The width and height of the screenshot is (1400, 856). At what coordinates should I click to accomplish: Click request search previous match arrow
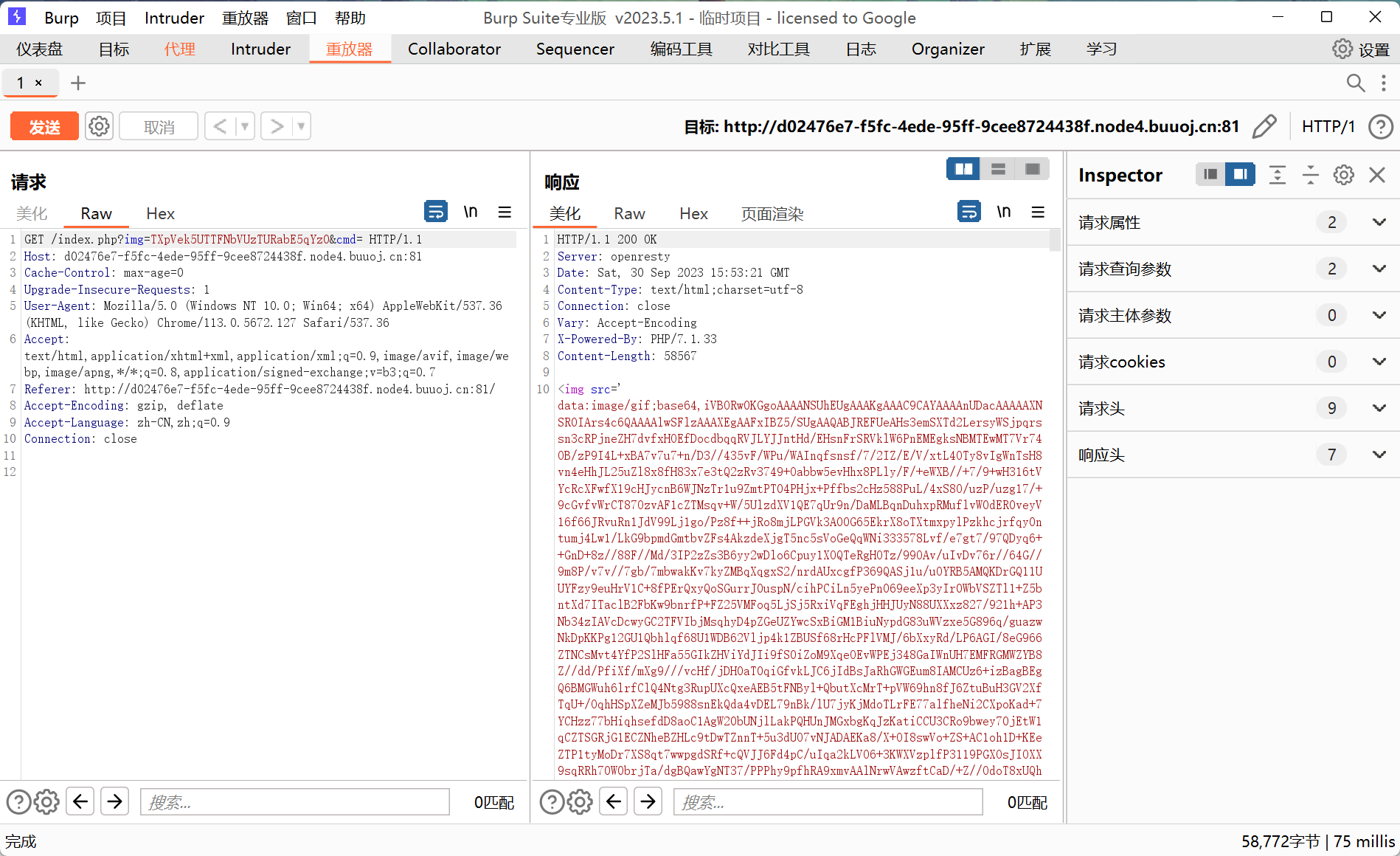(x=80, y=801)
